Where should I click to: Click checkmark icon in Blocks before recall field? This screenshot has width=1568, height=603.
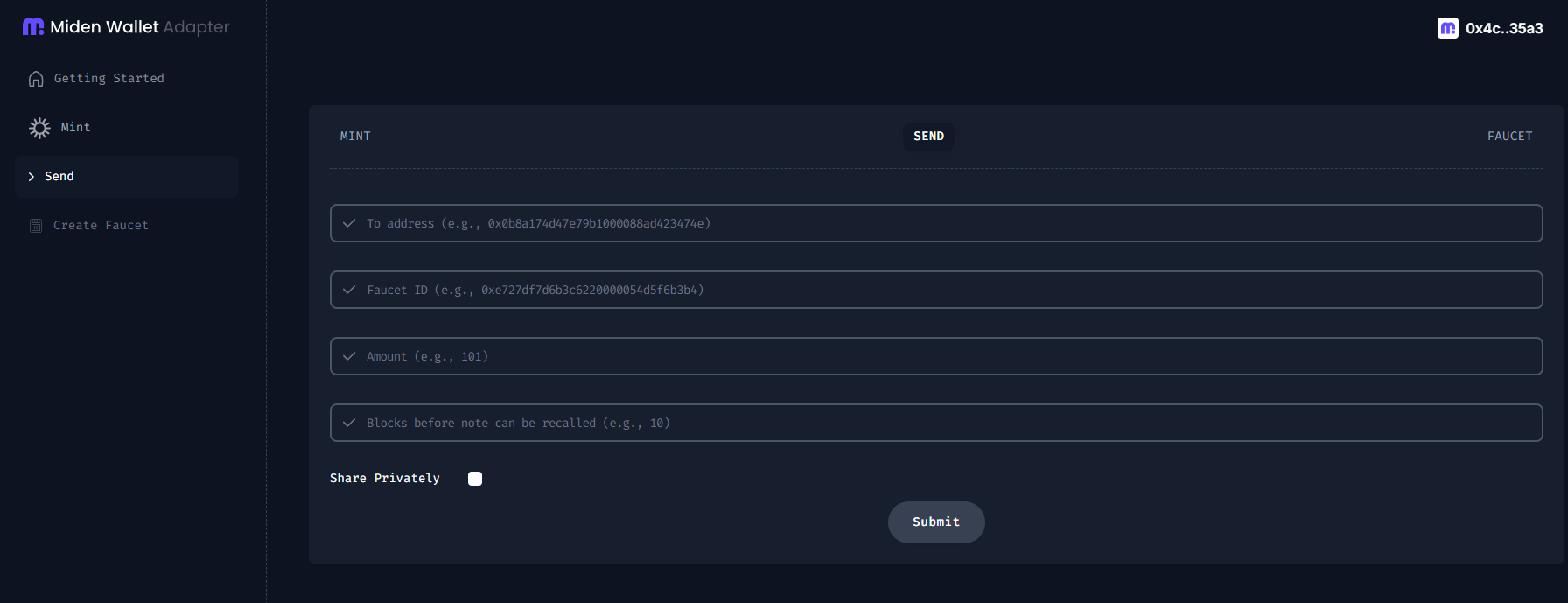tap(349, 423)
